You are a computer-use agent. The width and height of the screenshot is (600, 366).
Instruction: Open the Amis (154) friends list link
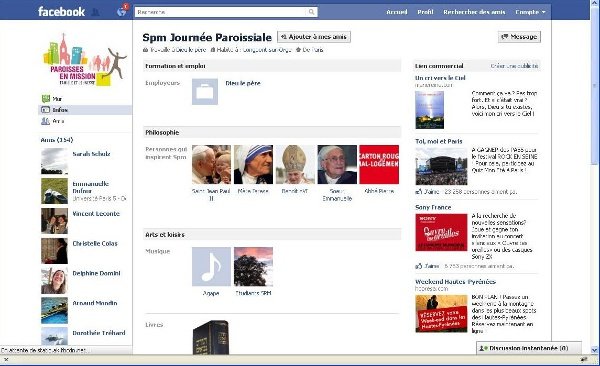click(57, 140)
